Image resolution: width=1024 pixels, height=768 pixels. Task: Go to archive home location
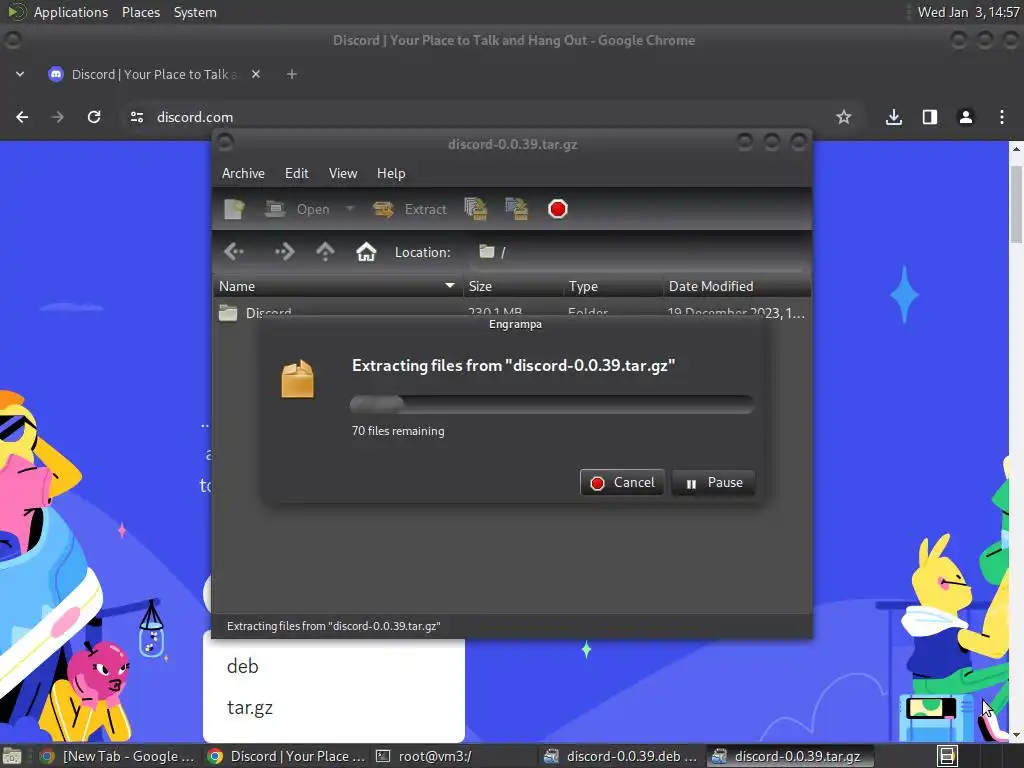(366, 252)
